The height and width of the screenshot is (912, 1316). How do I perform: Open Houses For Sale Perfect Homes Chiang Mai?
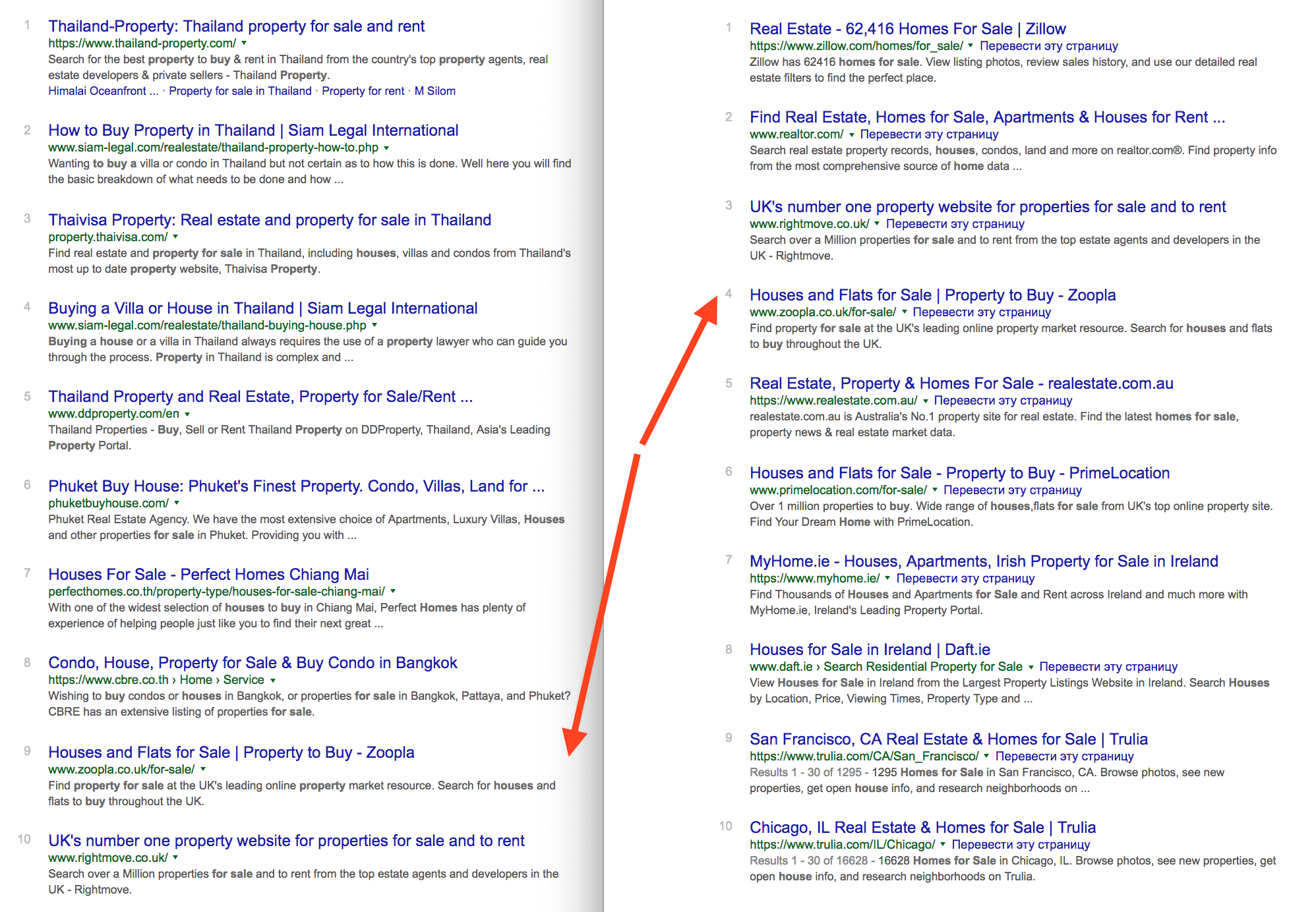[x=208, y=575]
